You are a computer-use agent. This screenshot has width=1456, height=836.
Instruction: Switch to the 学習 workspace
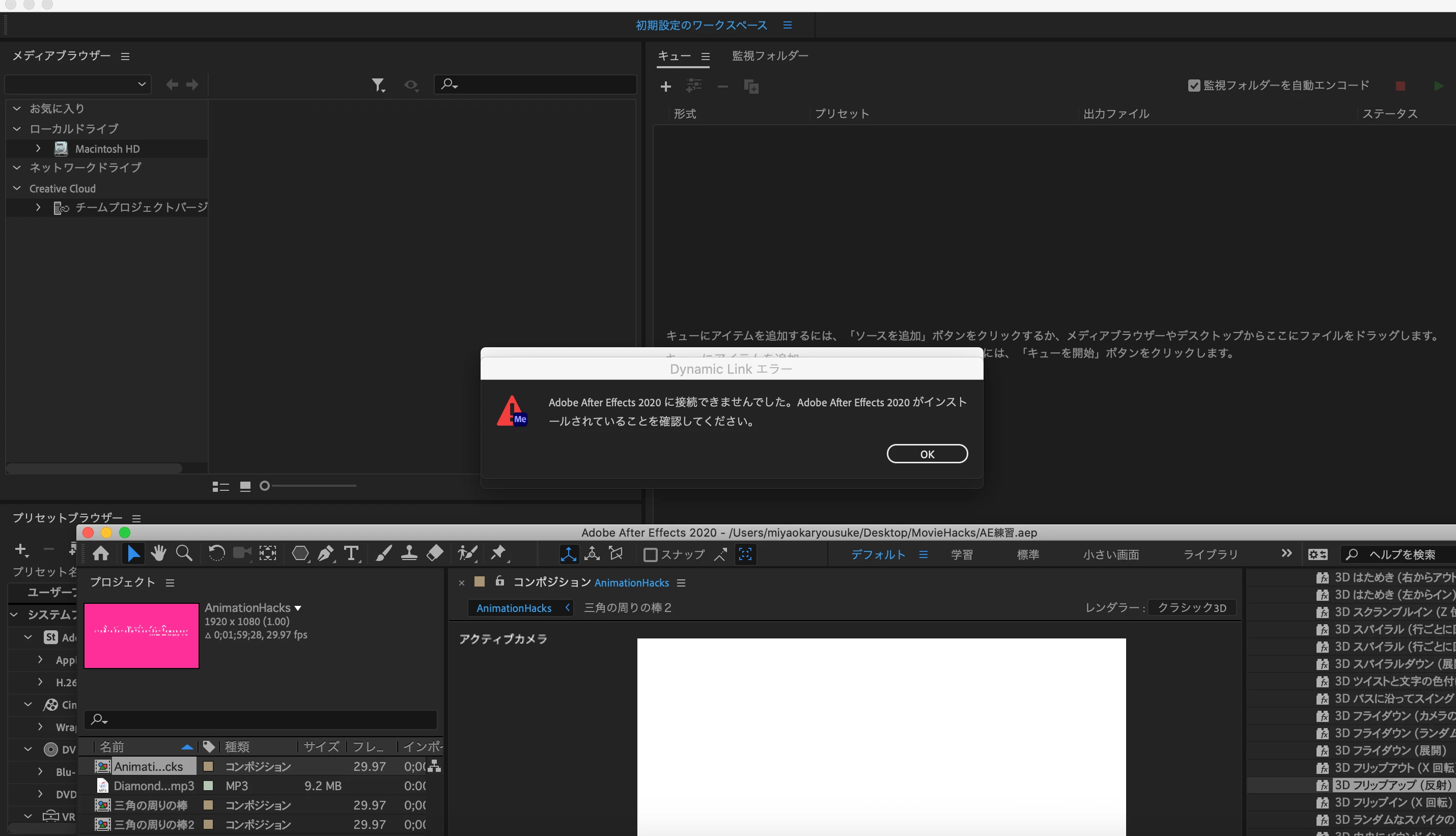click(961, 554)
